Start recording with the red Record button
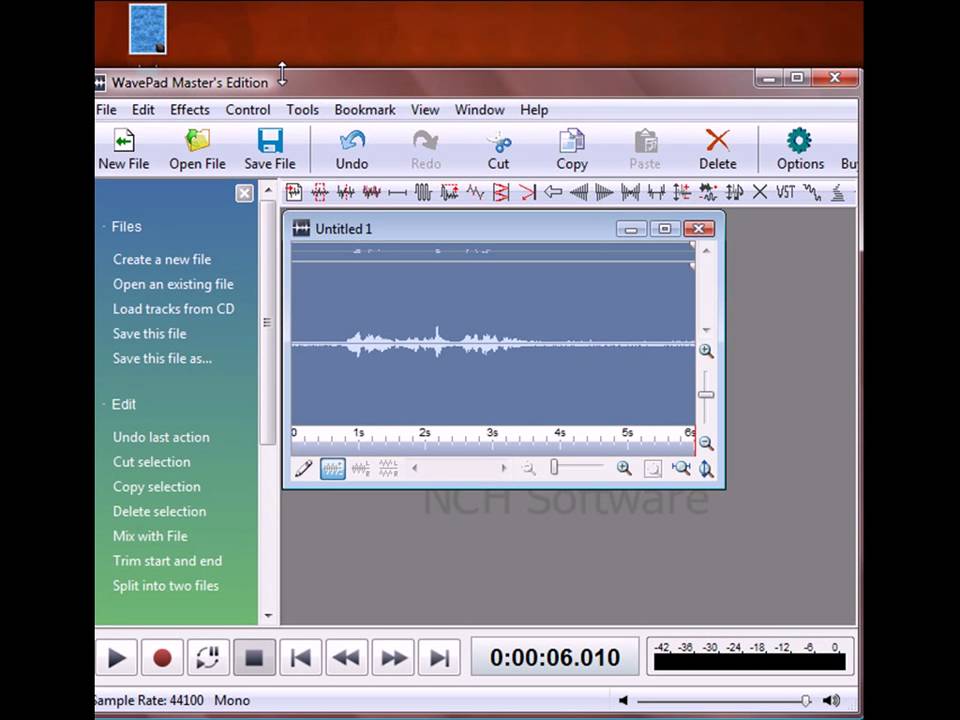 pyautogui.click(x=162, y=658)
